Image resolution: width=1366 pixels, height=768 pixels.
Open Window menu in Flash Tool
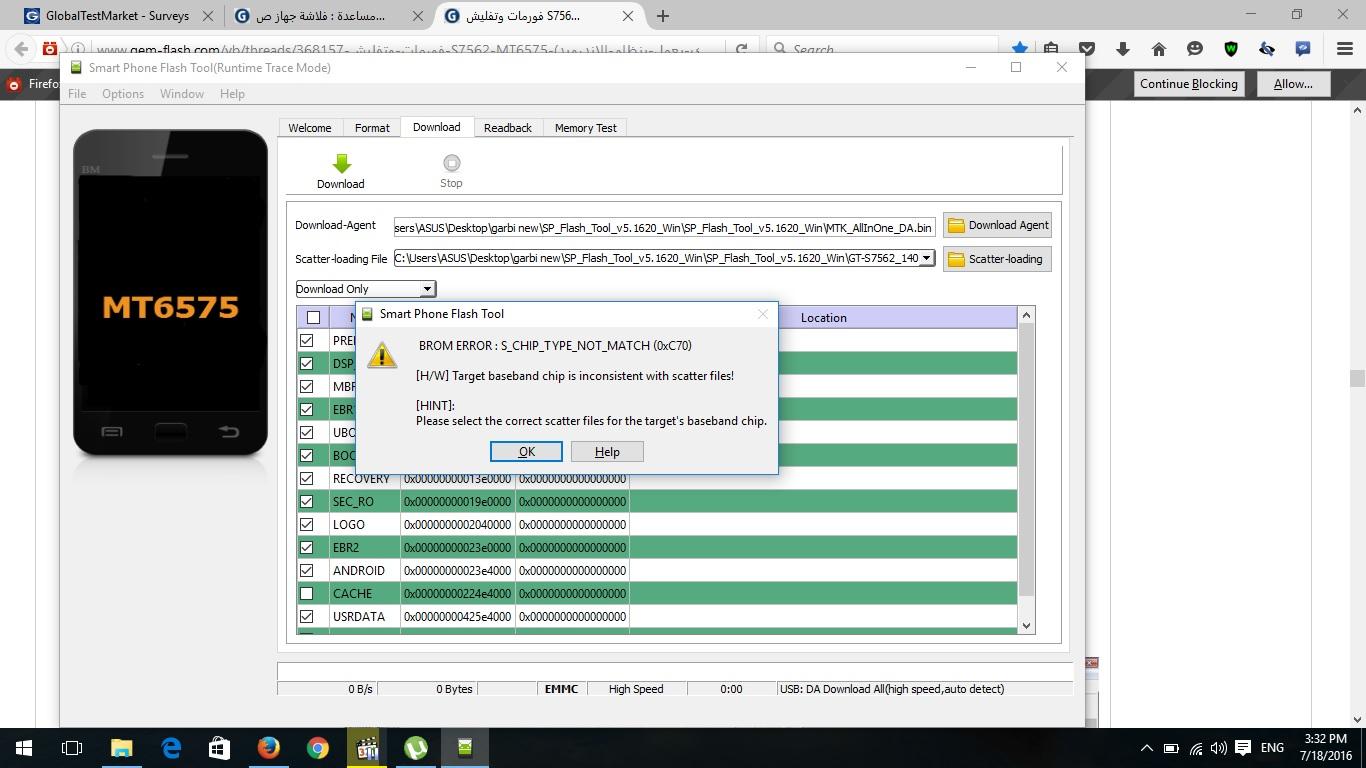[x=182, y=94]
